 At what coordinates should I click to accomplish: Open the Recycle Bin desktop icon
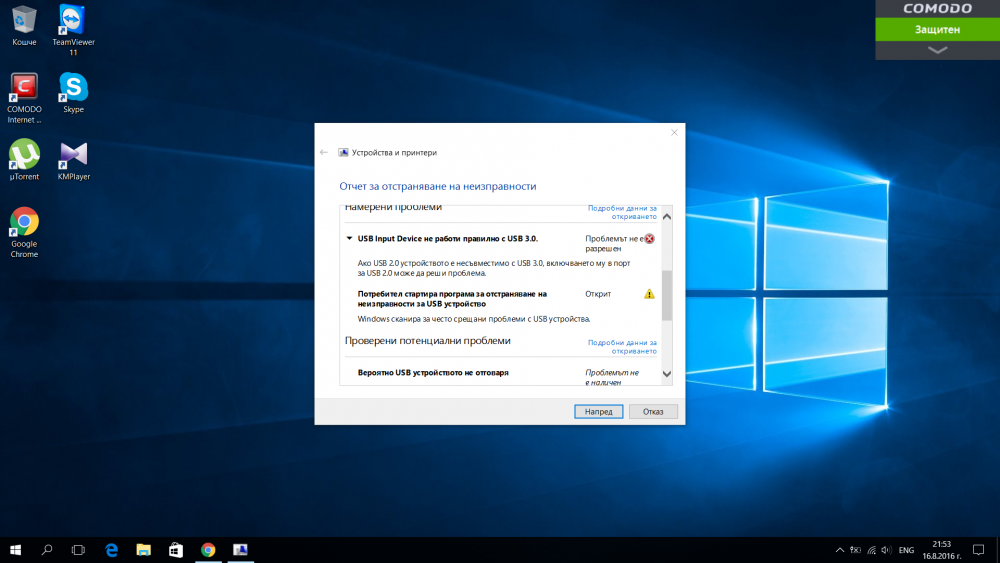coord(24,26)
